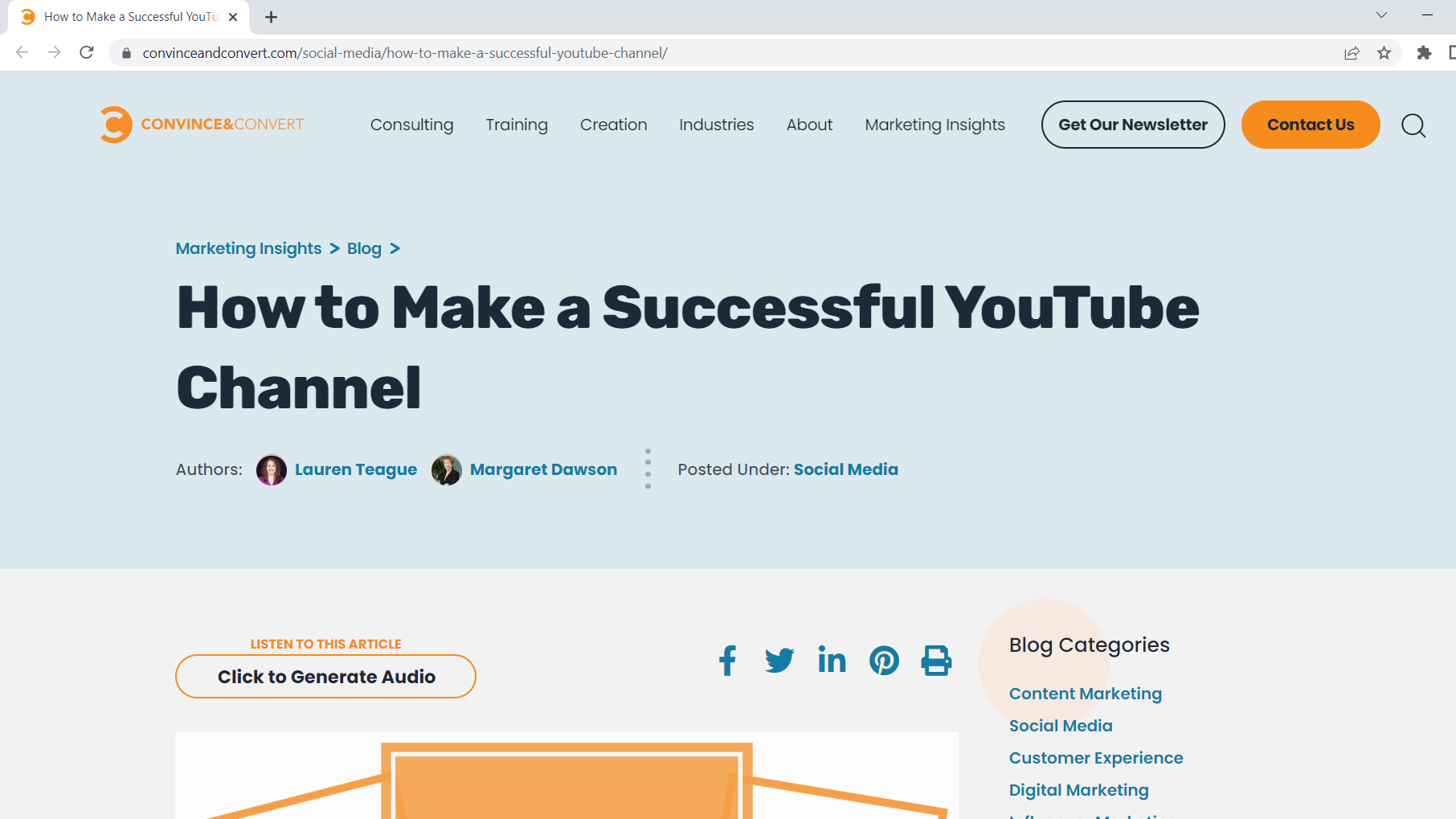Open the Social Media link beside Posted Under

846,469
